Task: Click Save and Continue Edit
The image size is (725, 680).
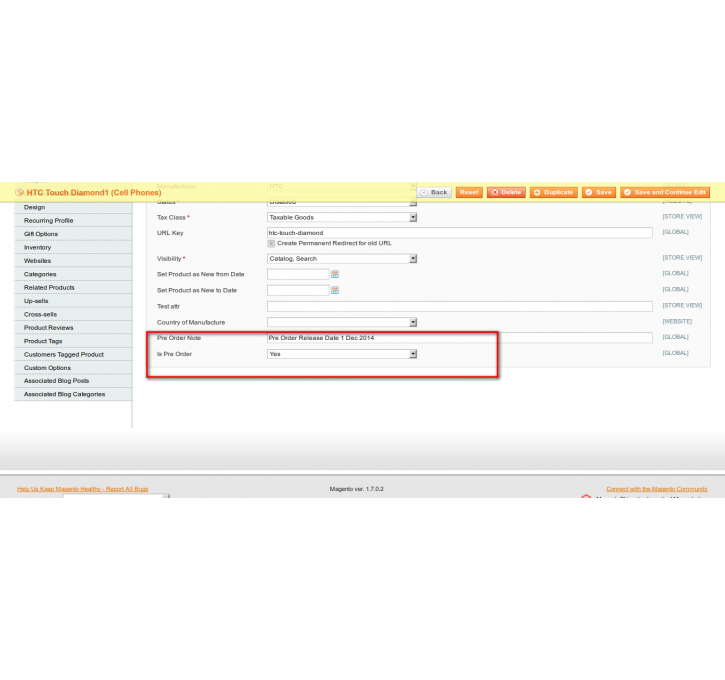Action: (665, 192)
